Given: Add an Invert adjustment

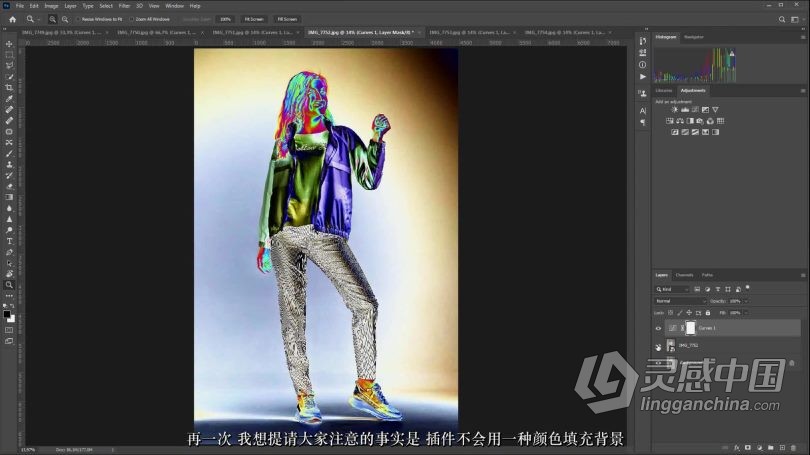Looking at the screenshot, I should (675, 132).
